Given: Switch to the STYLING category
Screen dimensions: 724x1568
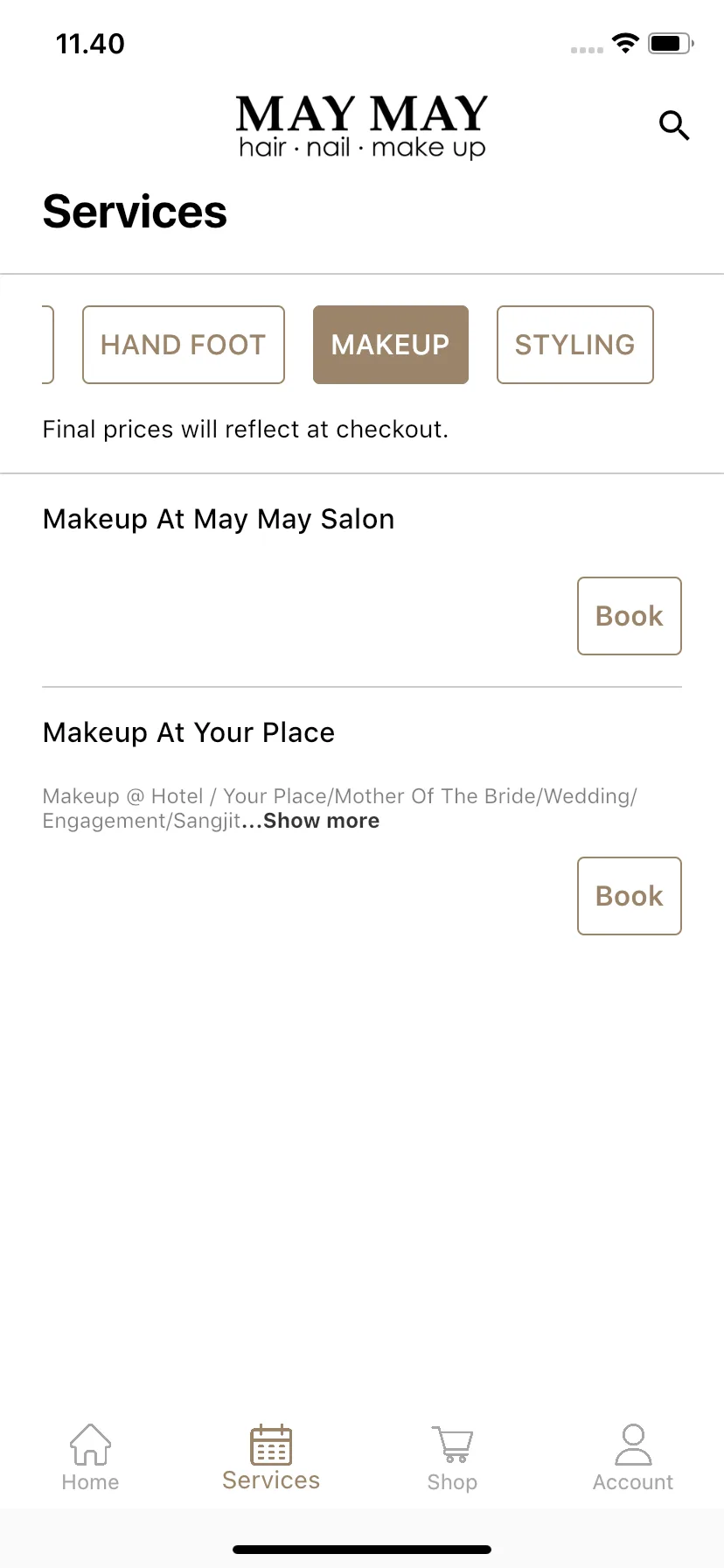Looking at the screenshot, I should coord(575,345).
